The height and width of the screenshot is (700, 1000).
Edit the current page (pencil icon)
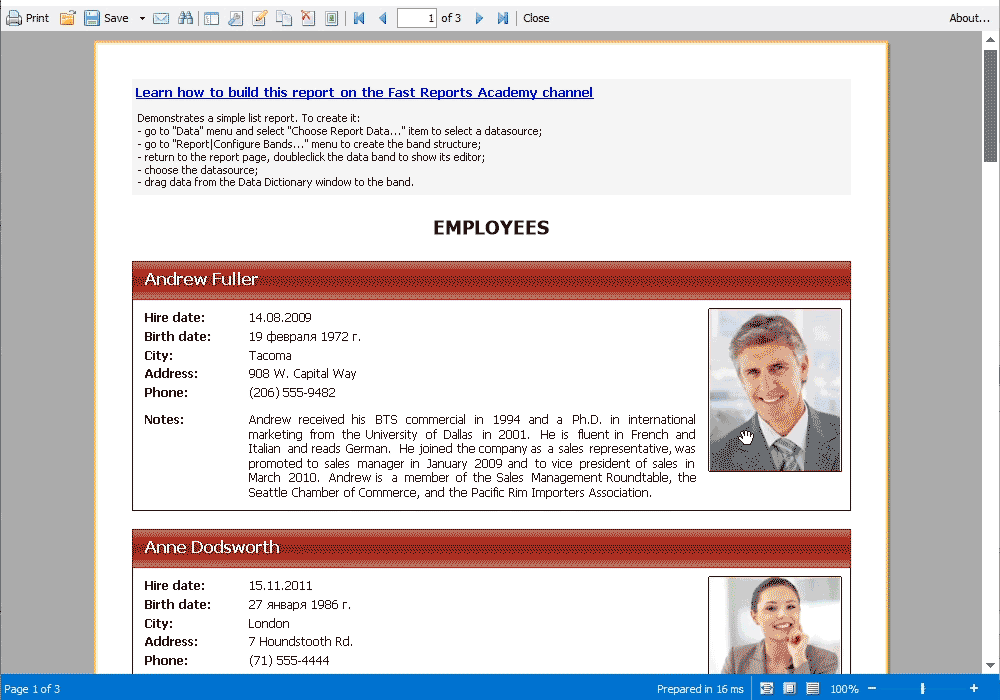coord(260,18)
